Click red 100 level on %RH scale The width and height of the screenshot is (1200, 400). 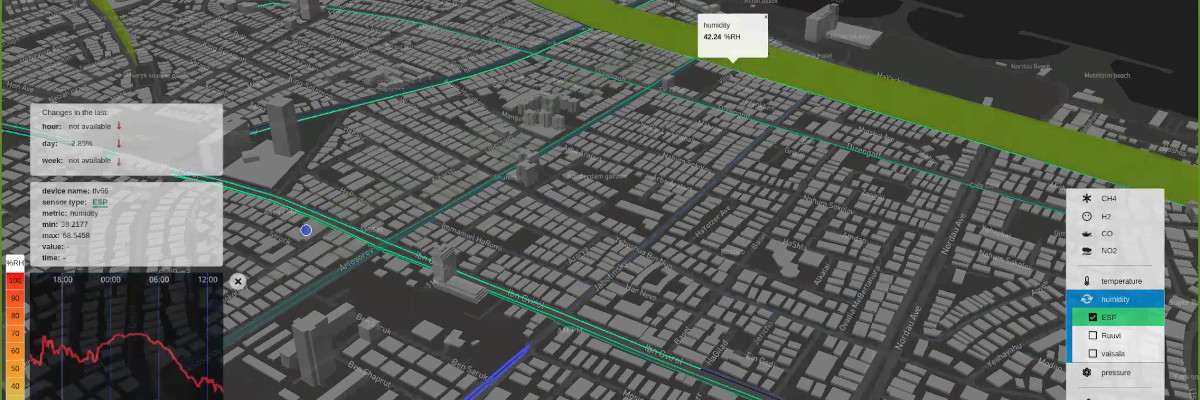point(15,281)
